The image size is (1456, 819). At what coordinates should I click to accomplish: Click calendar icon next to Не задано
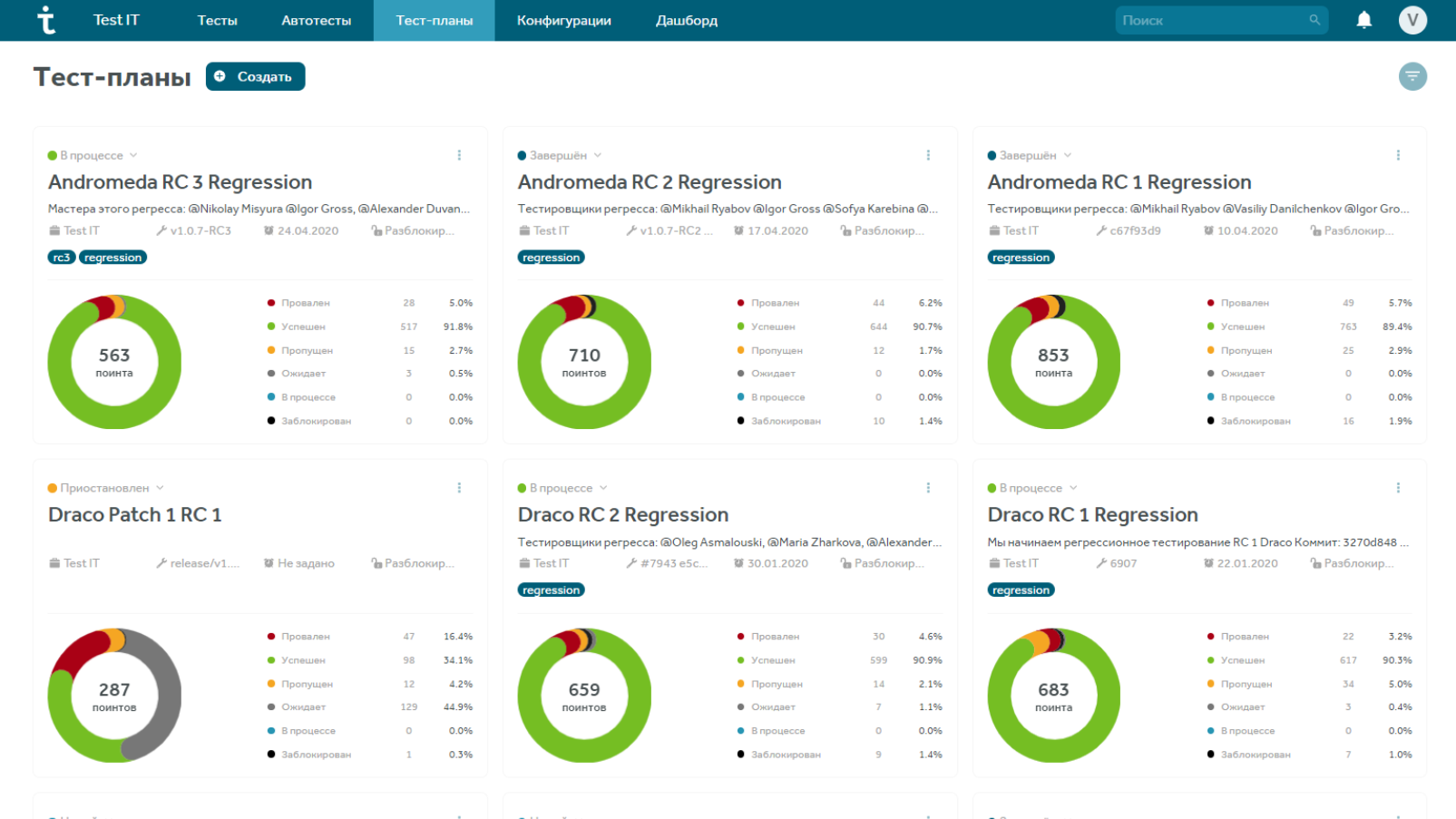coord(269,563)
